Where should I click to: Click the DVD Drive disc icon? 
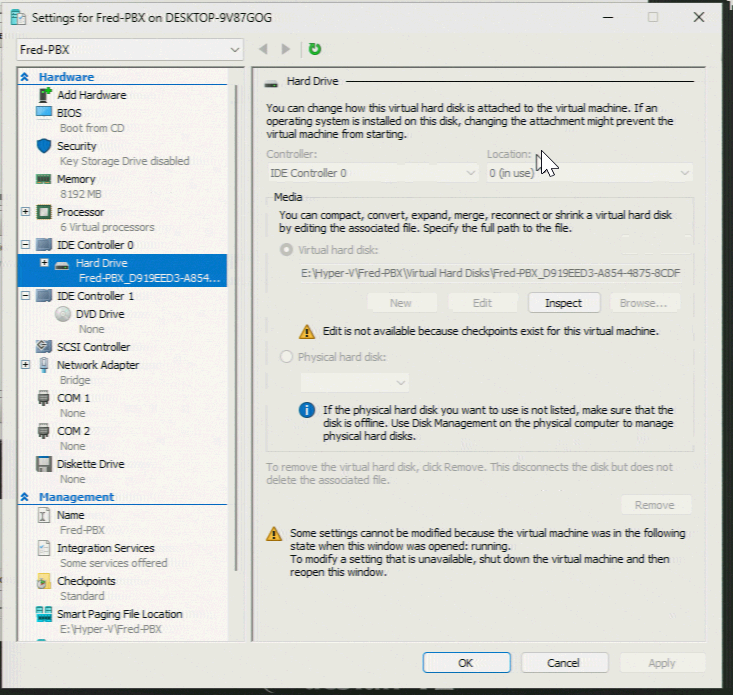[x=62, y=314]
